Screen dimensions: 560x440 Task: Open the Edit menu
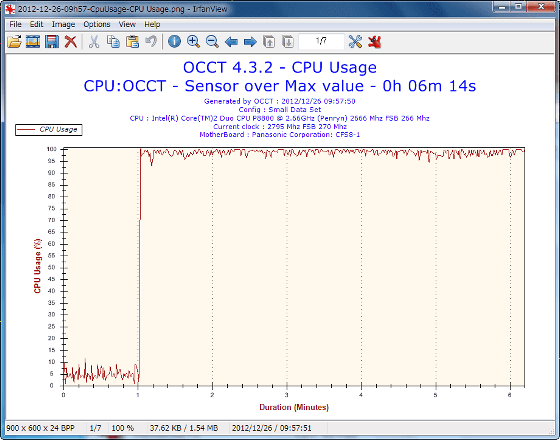(x=36, y=24)
